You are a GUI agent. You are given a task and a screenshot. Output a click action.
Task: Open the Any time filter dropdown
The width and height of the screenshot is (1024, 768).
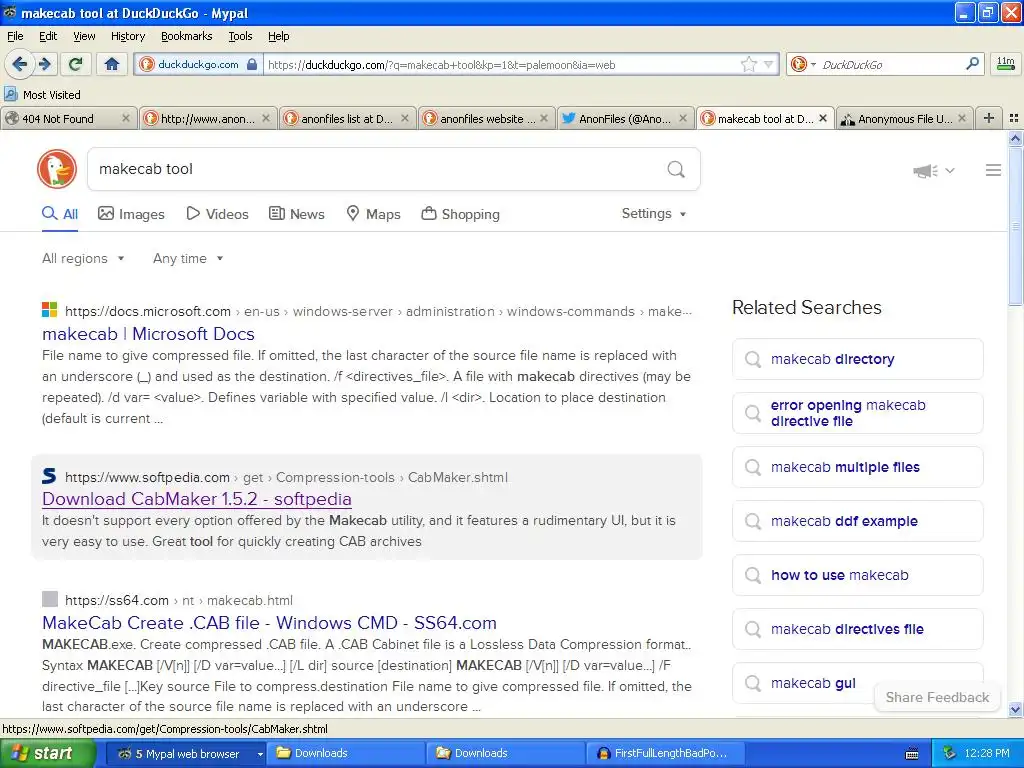pos(188,259)
